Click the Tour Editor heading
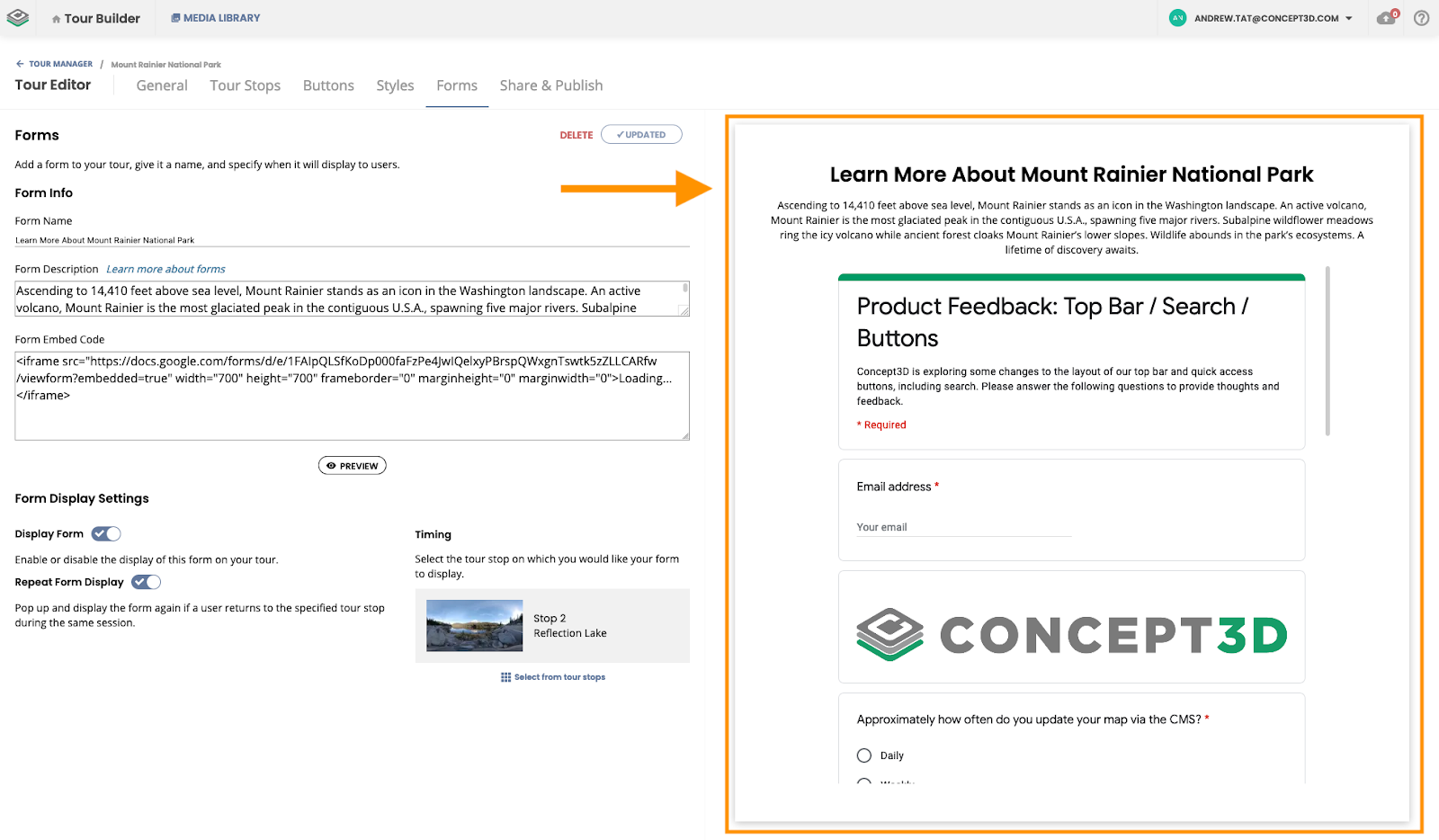The width and height of the screenshot is (1439, 840). pyautogui.click(x=53, y=85)
